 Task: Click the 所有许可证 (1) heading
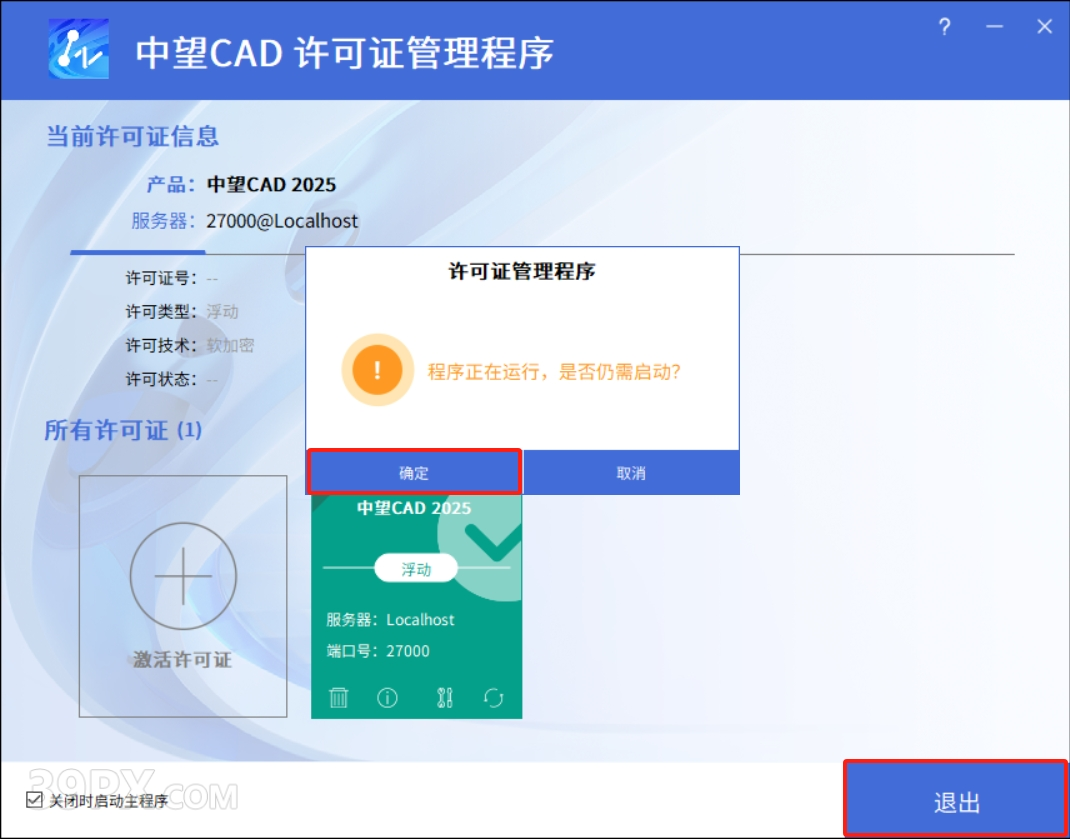click(124, 431)
